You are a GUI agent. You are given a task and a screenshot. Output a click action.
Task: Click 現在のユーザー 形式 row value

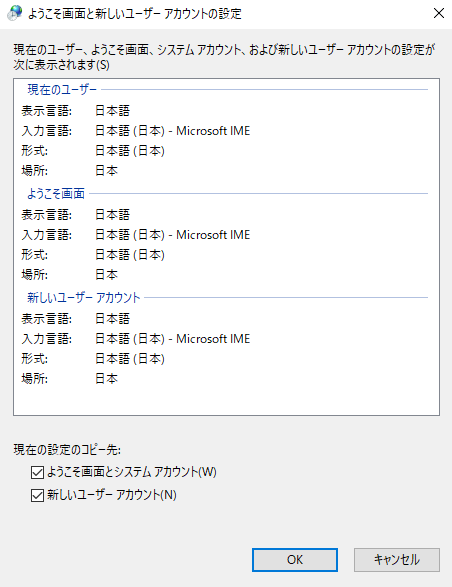tap(130, 151)
